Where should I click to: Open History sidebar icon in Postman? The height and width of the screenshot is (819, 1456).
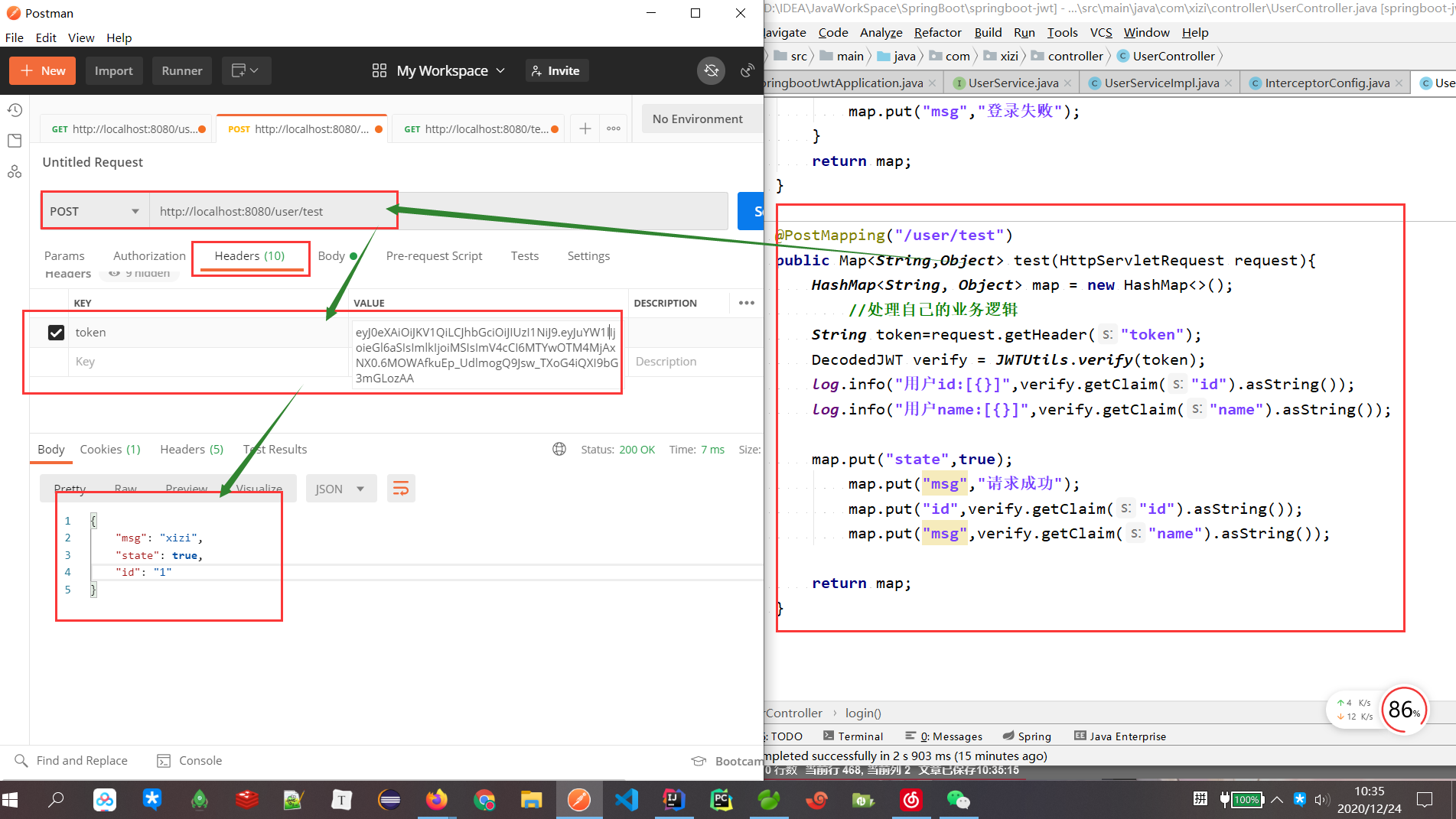[15, 110]
